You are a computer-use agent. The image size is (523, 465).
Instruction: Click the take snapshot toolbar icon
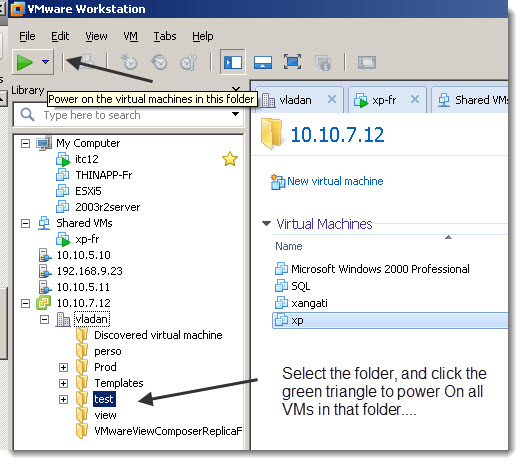point(129,62)
